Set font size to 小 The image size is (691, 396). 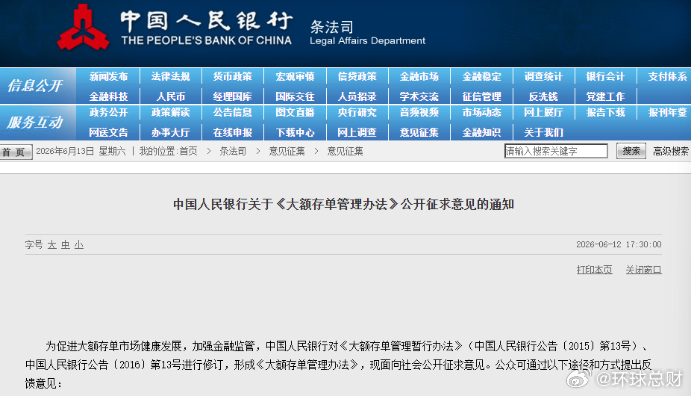coord(79,245)
